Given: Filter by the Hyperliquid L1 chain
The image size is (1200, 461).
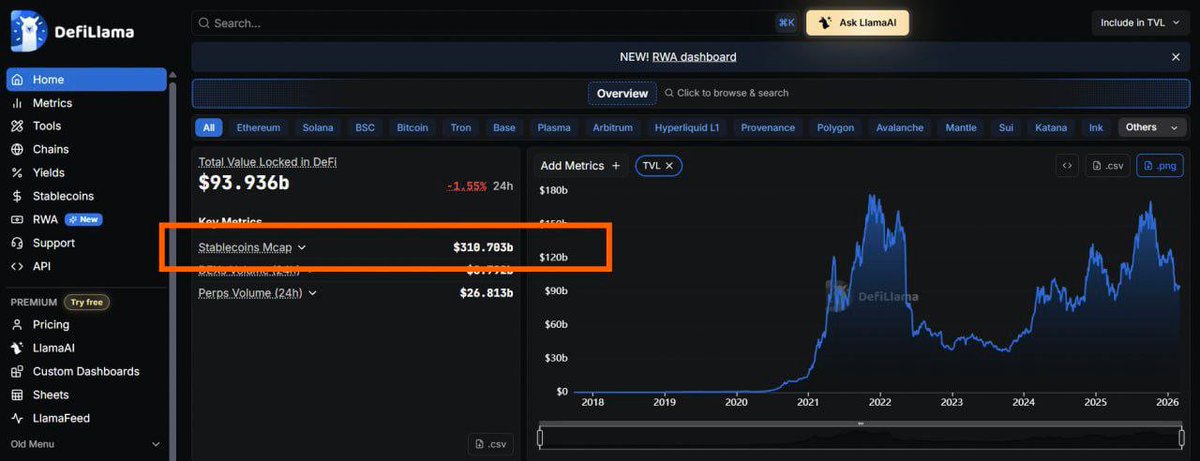Looking at the screenshot, I should tap(687, 128).
